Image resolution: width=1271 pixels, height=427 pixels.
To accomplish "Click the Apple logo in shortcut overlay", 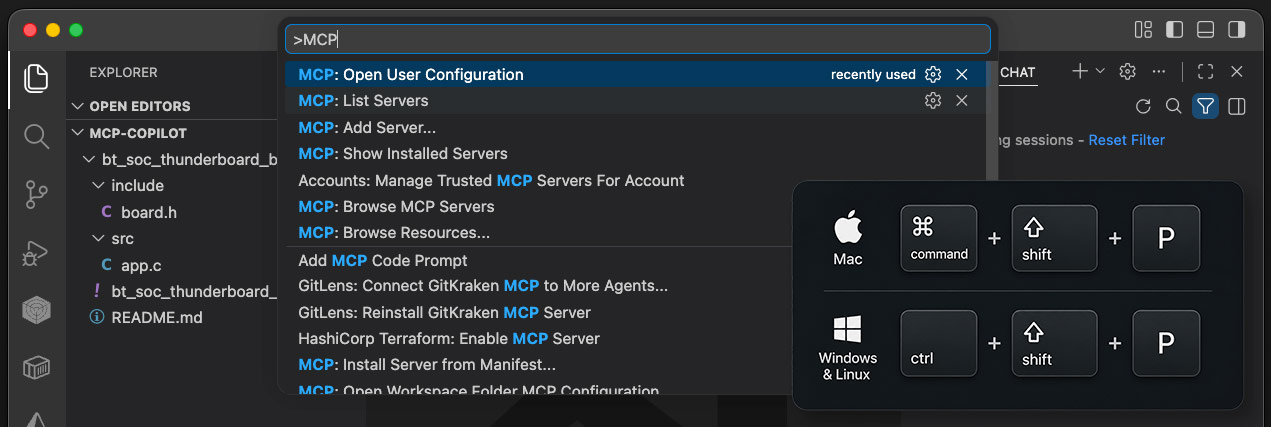I will tap(848, 228).
